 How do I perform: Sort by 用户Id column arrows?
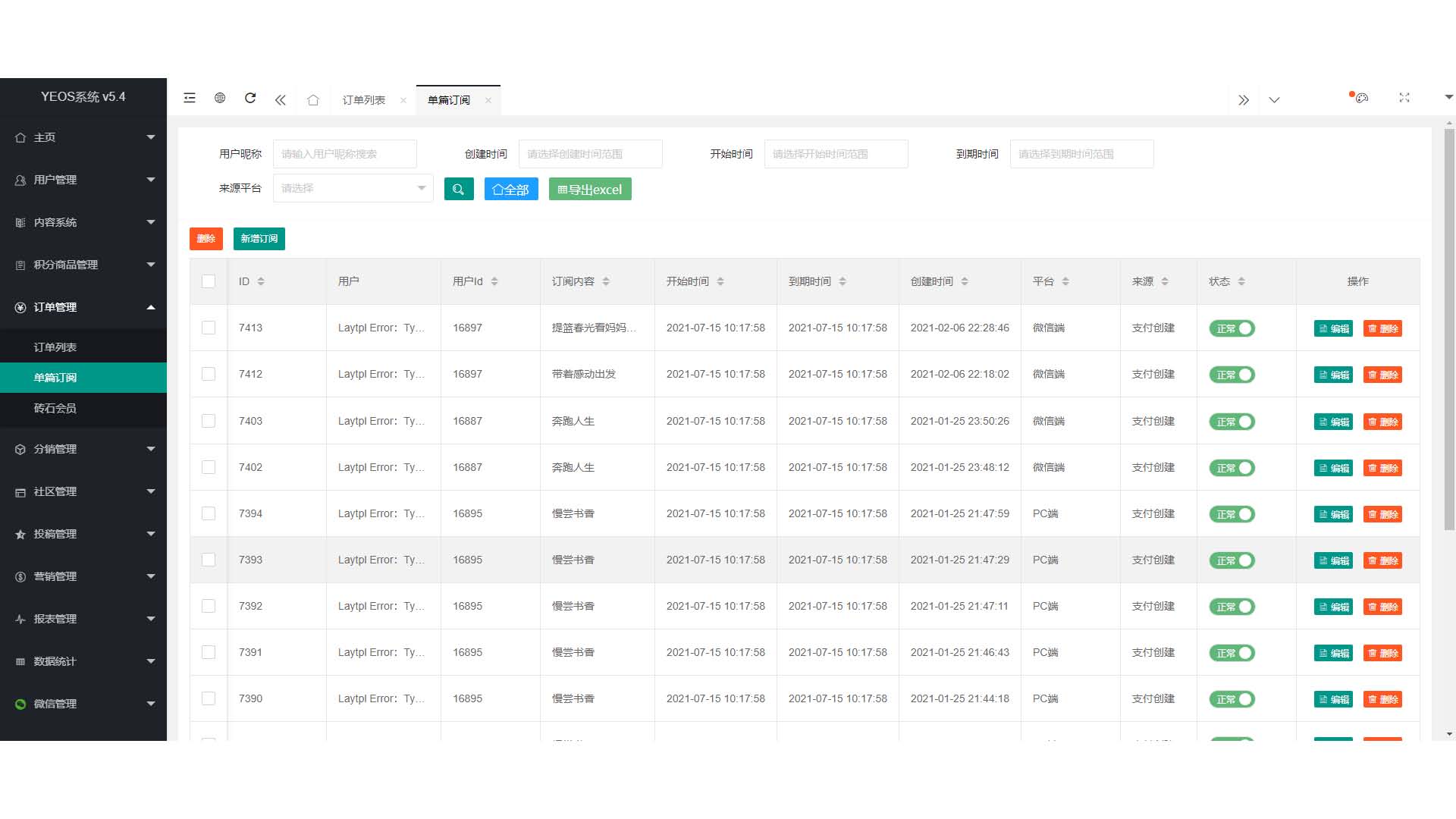[494, 281]
